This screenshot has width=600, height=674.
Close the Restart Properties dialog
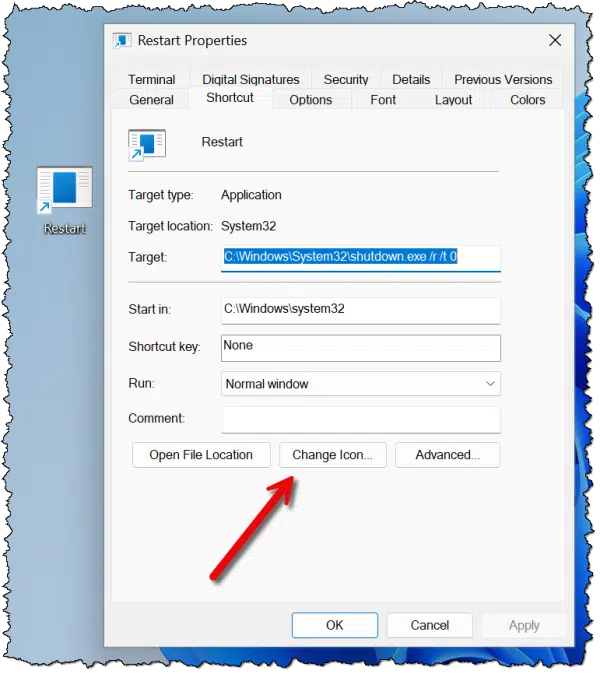(555, 40)
